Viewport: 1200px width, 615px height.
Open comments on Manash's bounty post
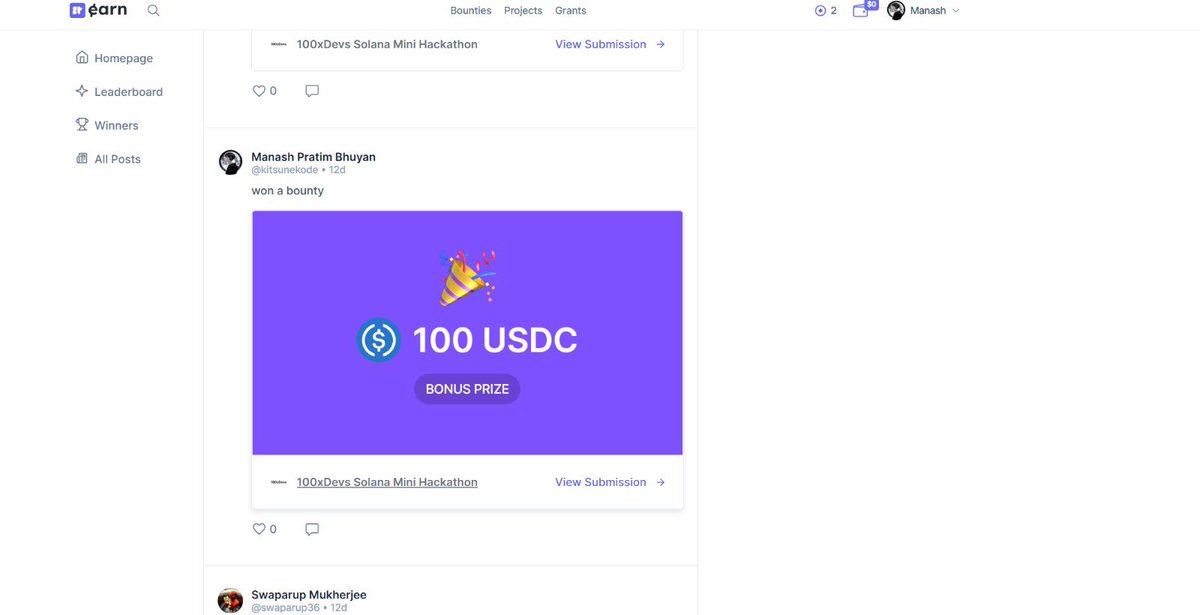click(x=312, y=529)
